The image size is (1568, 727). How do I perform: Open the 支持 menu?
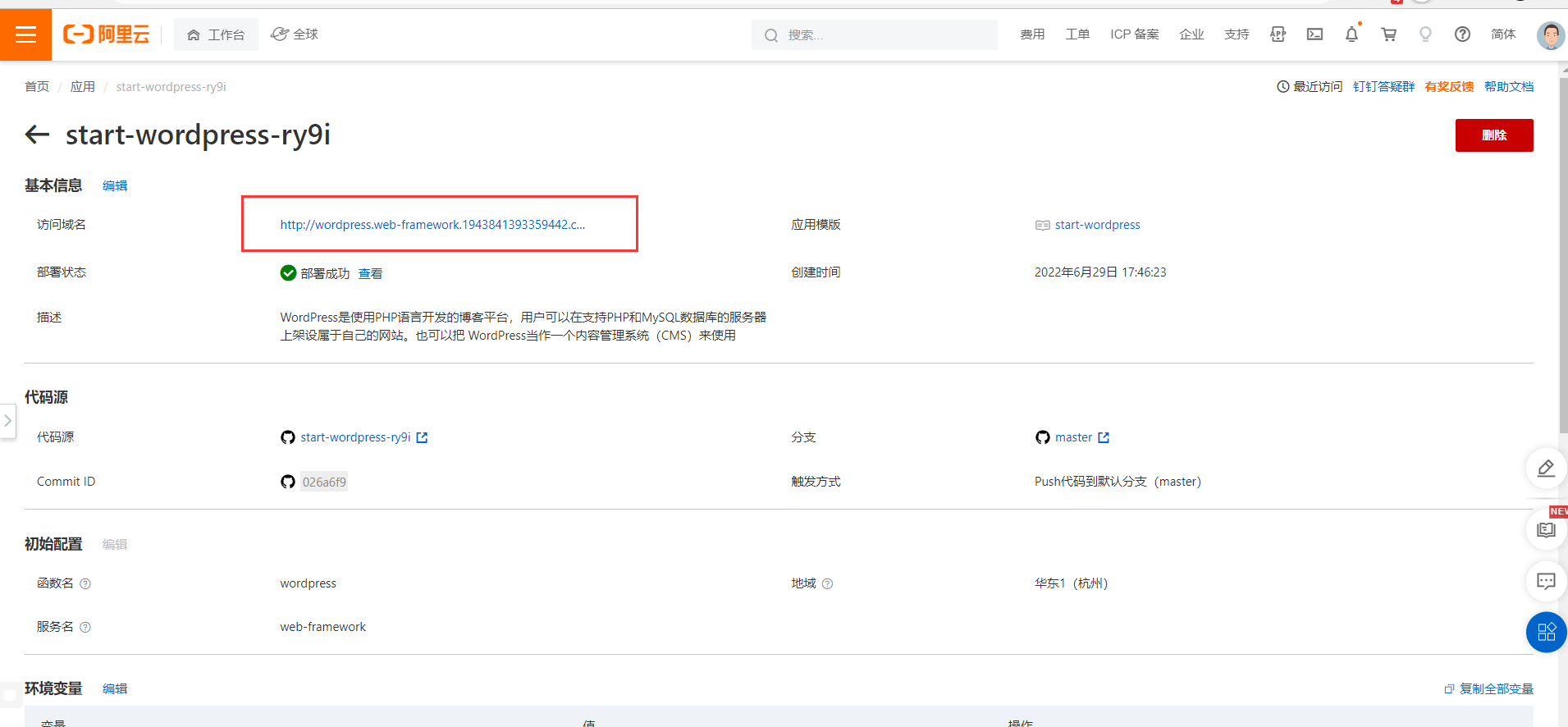pyautogui.click(x=1237, y=34)
